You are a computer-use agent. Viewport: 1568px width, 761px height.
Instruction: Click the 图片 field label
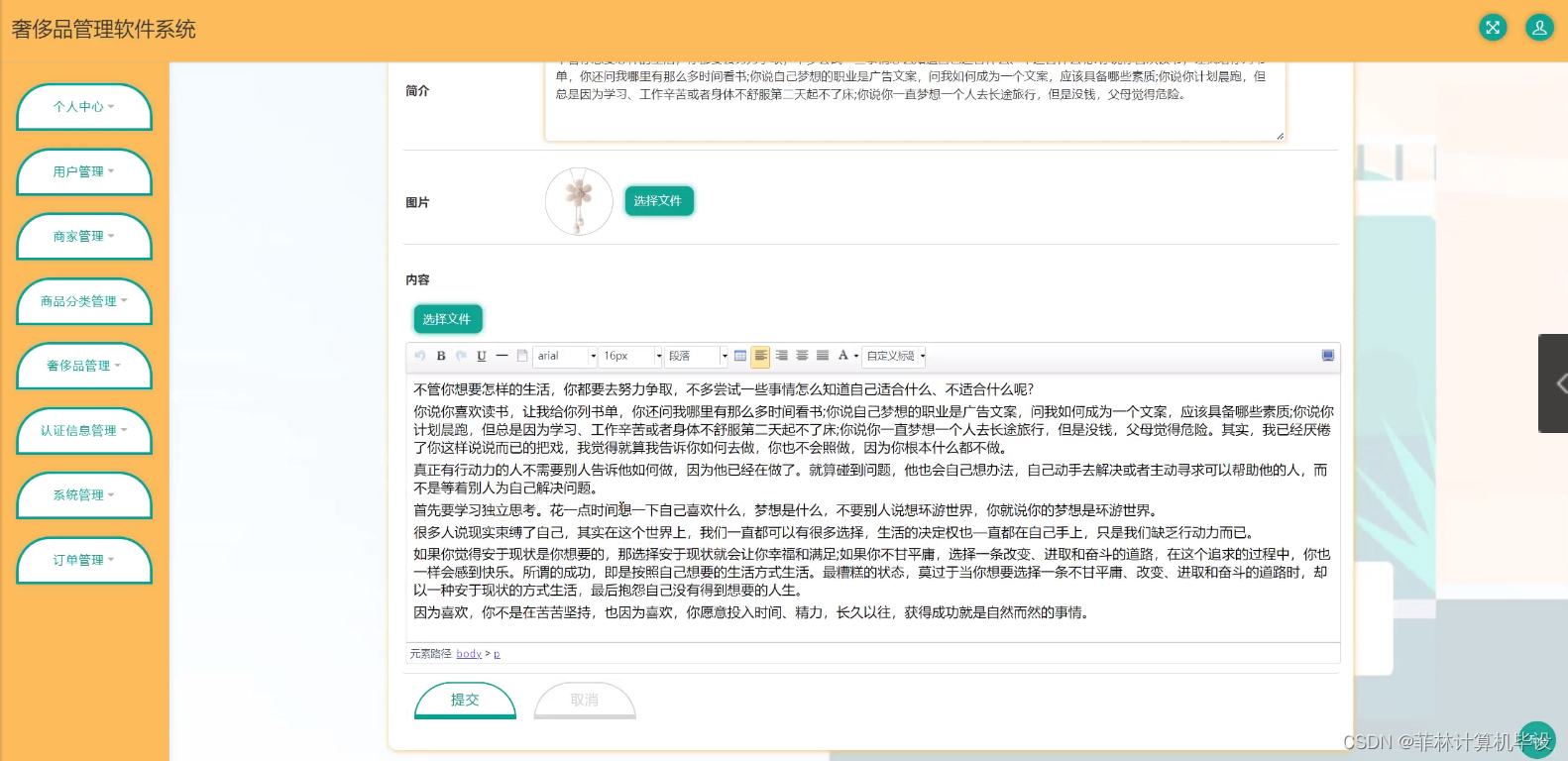417,202
